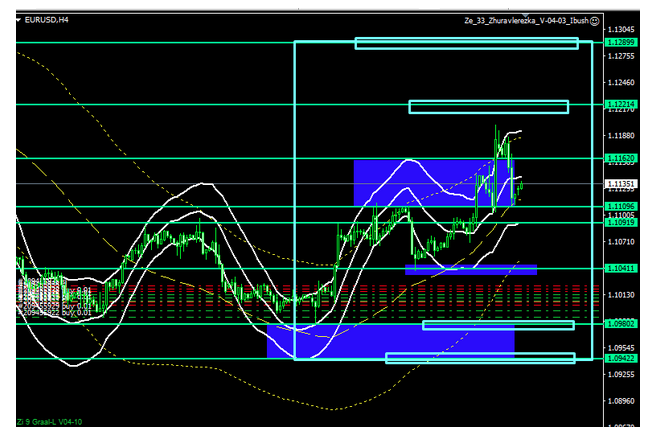This screenshot has width=657, height=443.
Task: Select the cyan rectangle at the 1.12214 line
Action: tap(488, 106)
